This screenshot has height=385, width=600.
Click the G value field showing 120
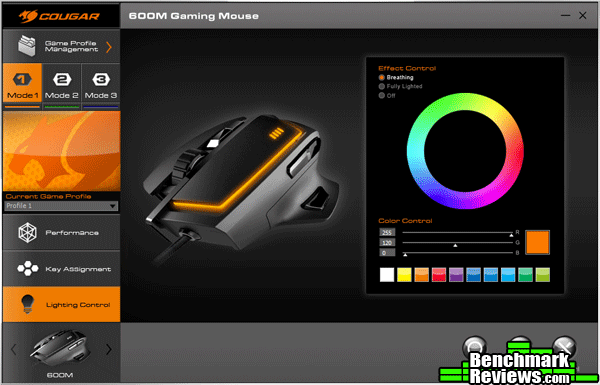coord(387,243)
